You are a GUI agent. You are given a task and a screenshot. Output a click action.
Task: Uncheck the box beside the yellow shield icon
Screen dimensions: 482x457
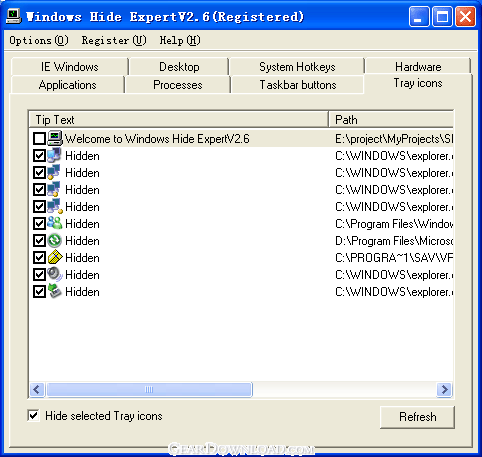tap(39, 257)
